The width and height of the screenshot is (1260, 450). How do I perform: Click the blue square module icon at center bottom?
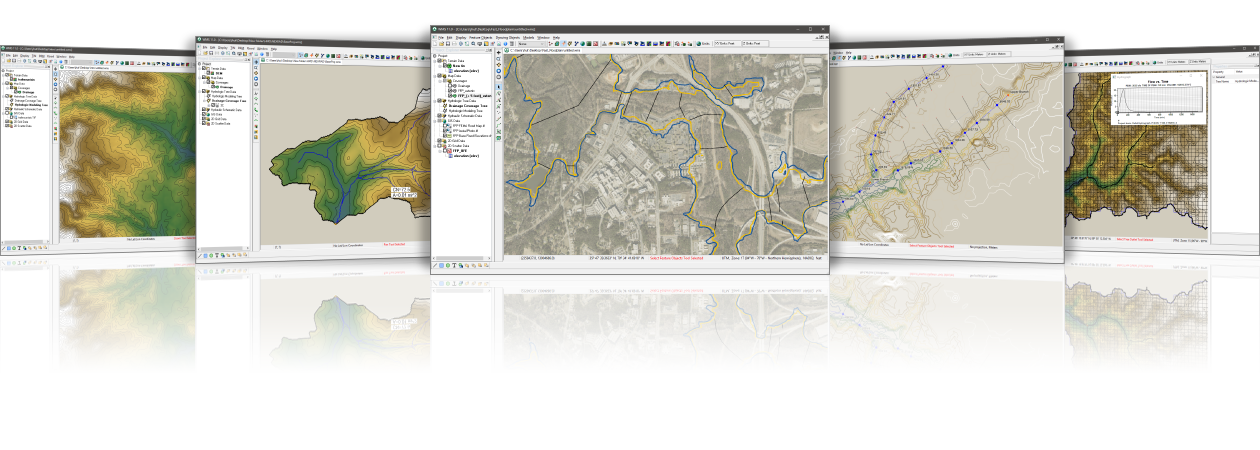[x=441, y=265]
